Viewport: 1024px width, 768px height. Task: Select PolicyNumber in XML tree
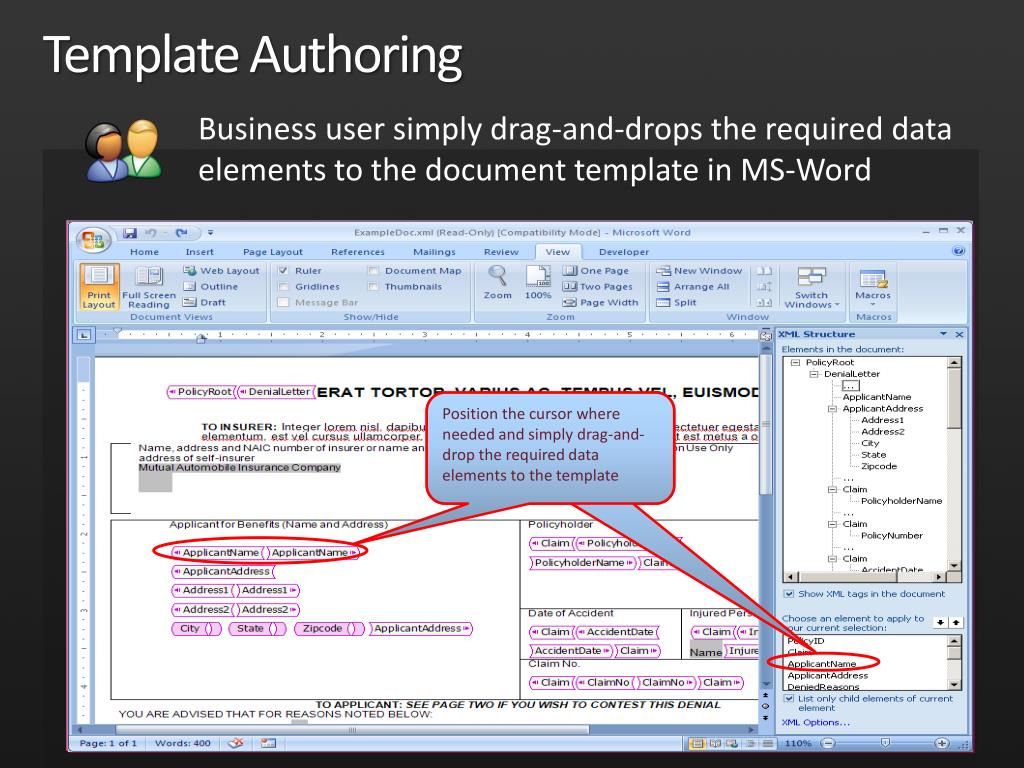pyautogui.click(x=891, y=536)
